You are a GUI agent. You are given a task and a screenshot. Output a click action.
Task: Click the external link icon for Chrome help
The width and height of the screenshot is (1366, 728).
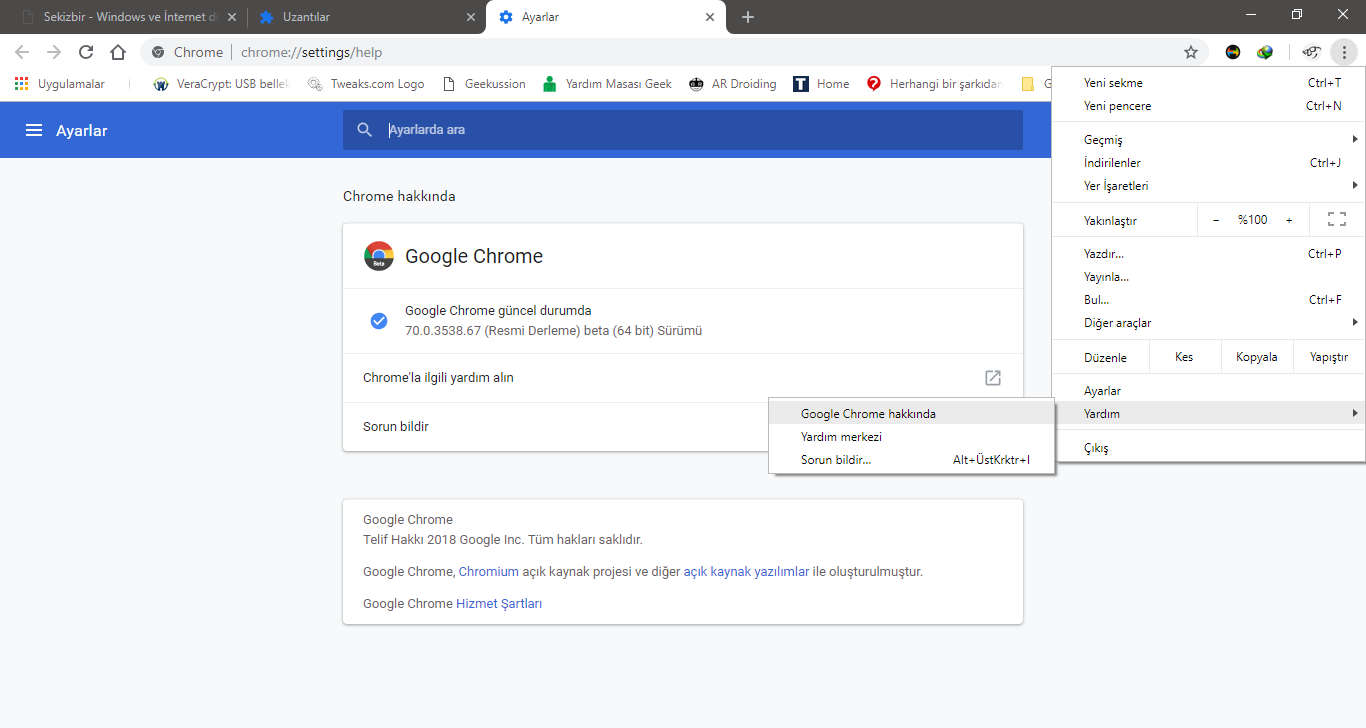[992, 378]
